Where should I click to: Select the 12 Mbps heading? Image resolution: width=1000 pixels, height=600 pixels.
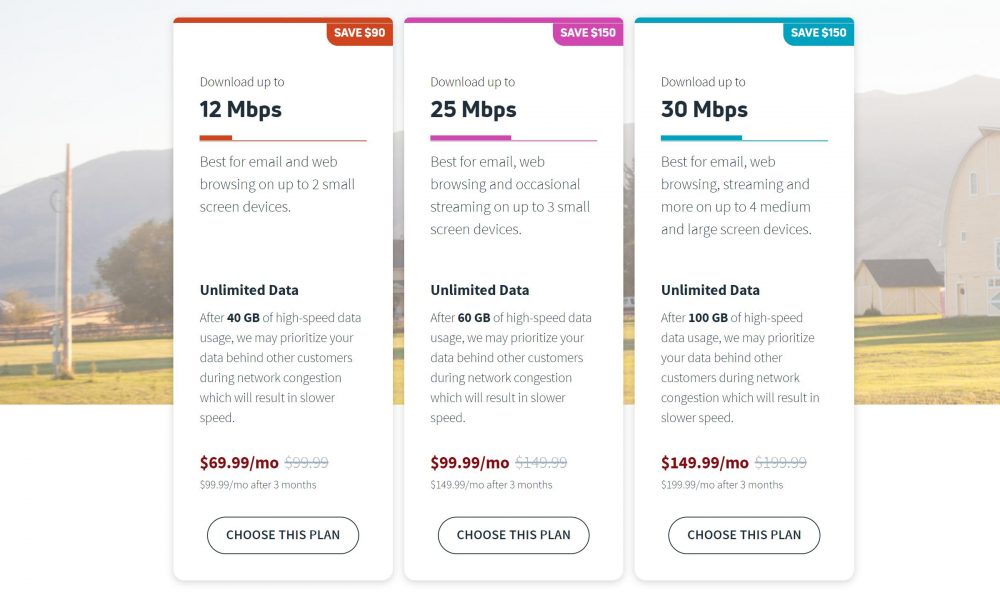click(x=240, y=110)
